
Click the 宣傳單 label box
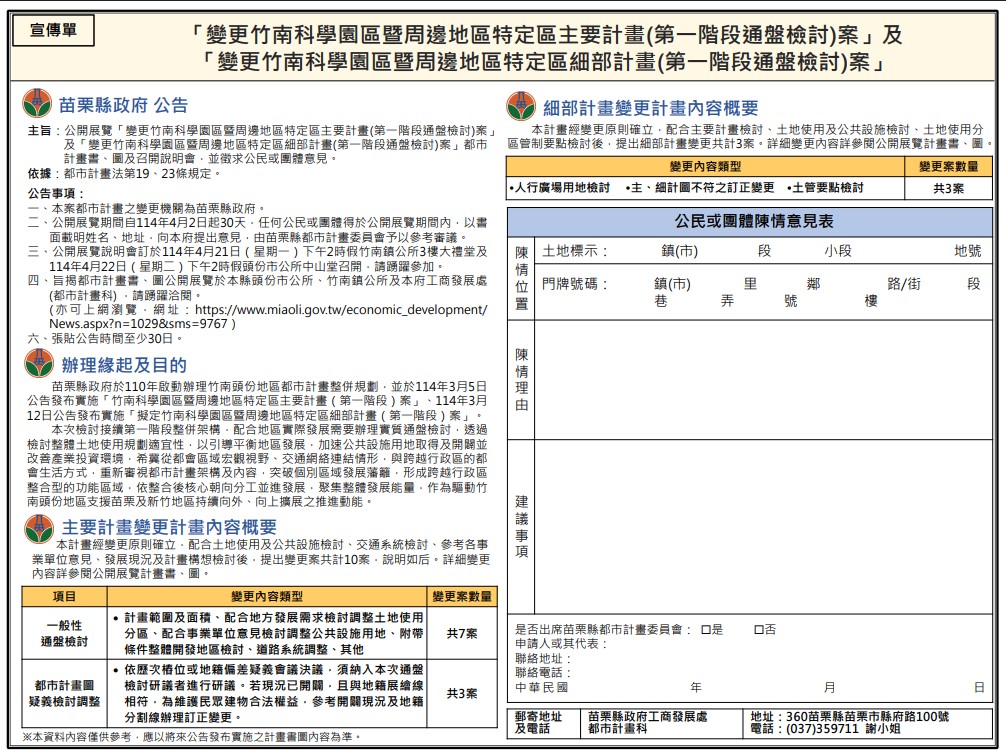click(x=54, y=30)
